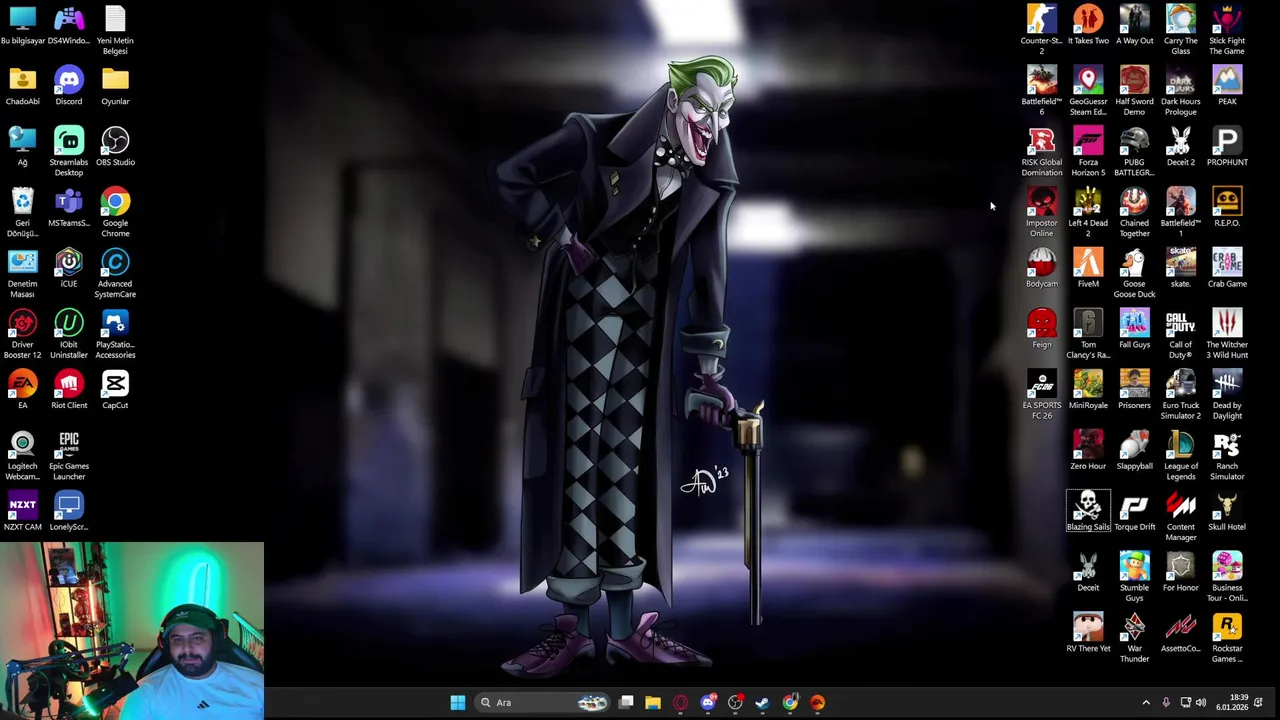1280x720 pixels.
Task: Open the Geri Dönüşüm recycle bin
Action: pyautogui.click(x=22, y=212)
